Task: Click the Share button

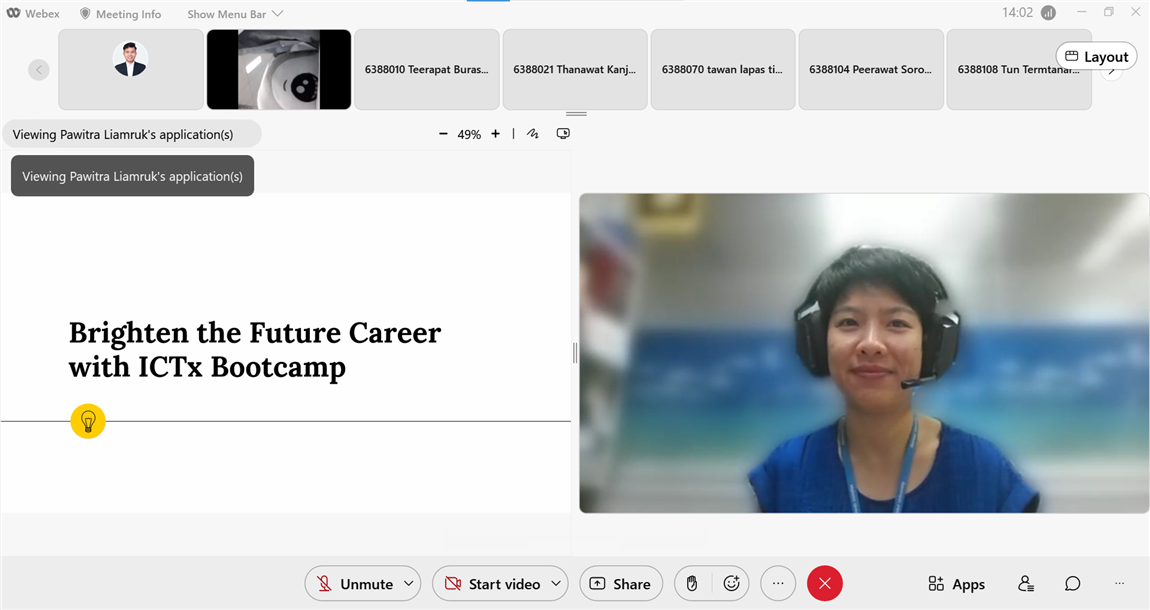Action: 620,584
